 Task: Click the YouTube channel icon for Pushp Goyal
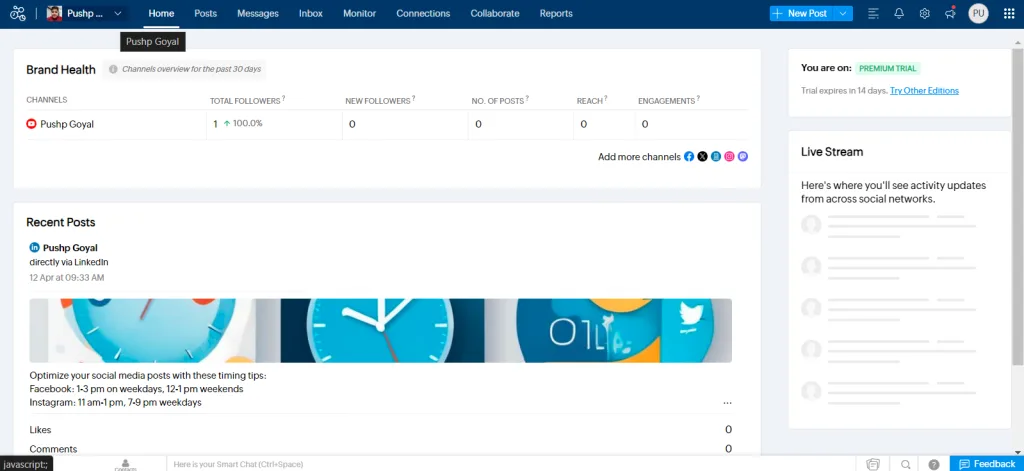point(31,123)
